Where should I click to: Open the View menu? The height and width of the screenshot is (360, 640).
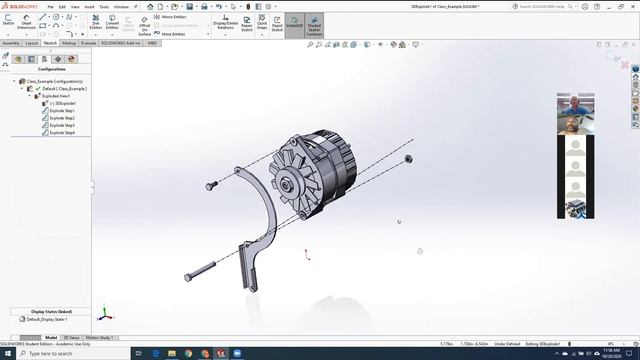75,7
